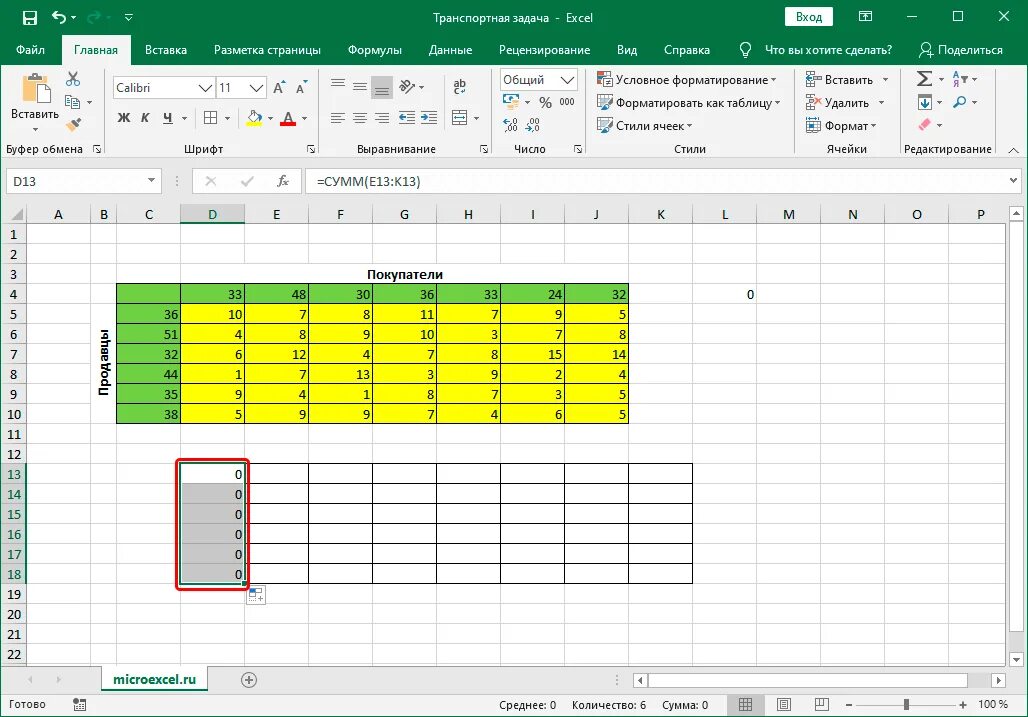Center cell text horizontally
This screenshot has height=717, width=1028.
[x=360, y=118]
